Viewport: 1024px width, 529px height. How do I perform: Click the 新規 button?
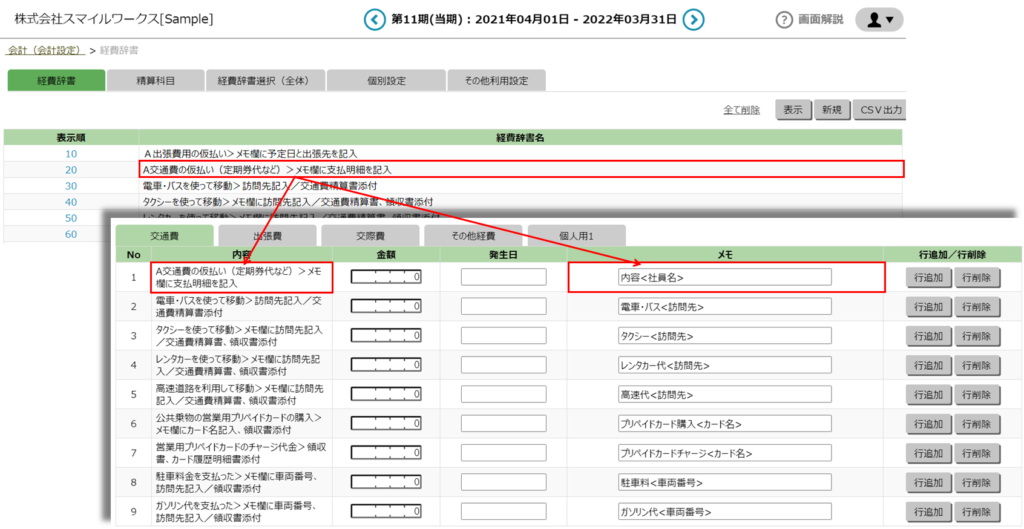coord(831,110)
